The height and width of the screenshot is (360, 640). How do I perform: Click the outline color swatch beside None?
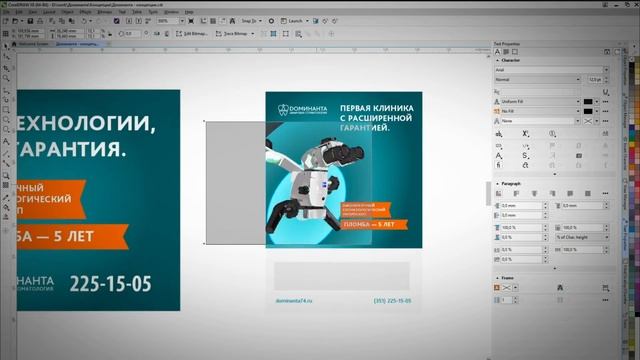pyautogui.click(x=588, y=121)
